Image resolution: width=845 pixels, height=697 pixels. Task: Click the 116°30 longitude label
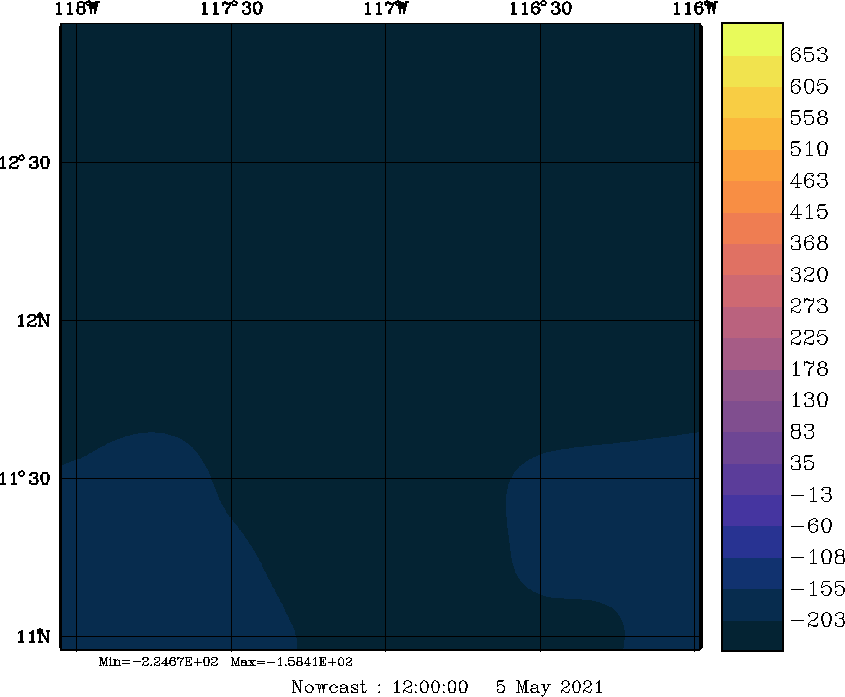541,8
